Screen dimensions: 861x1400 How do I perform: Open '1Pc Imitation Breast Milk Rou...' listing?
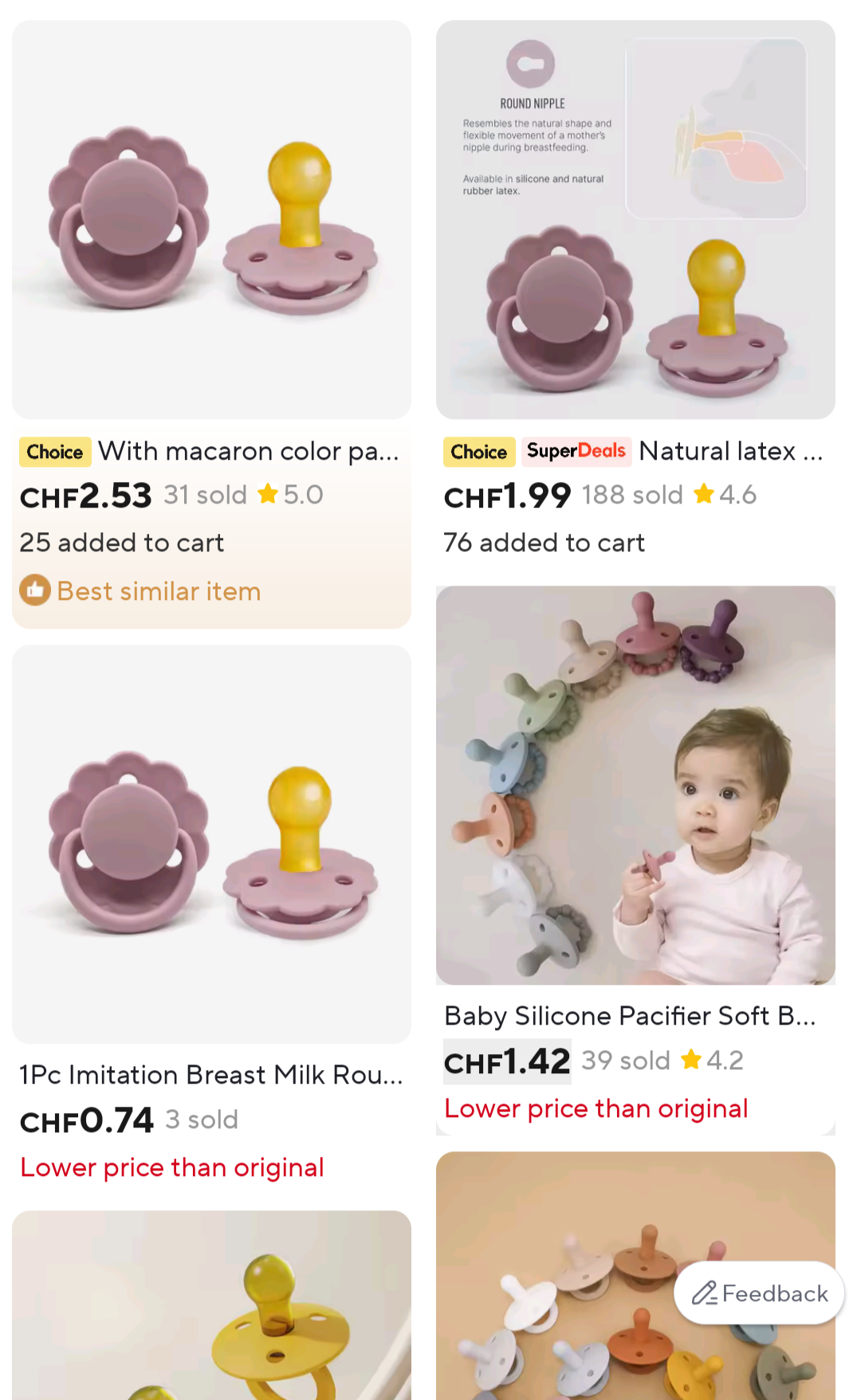(211, 1075)
